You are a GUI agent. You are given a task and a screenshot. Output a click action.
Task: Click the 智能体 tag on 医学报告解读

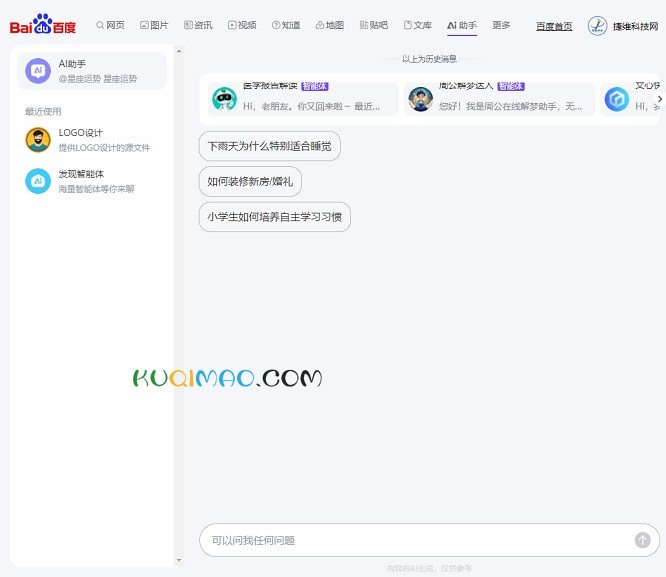pos(315,86)
